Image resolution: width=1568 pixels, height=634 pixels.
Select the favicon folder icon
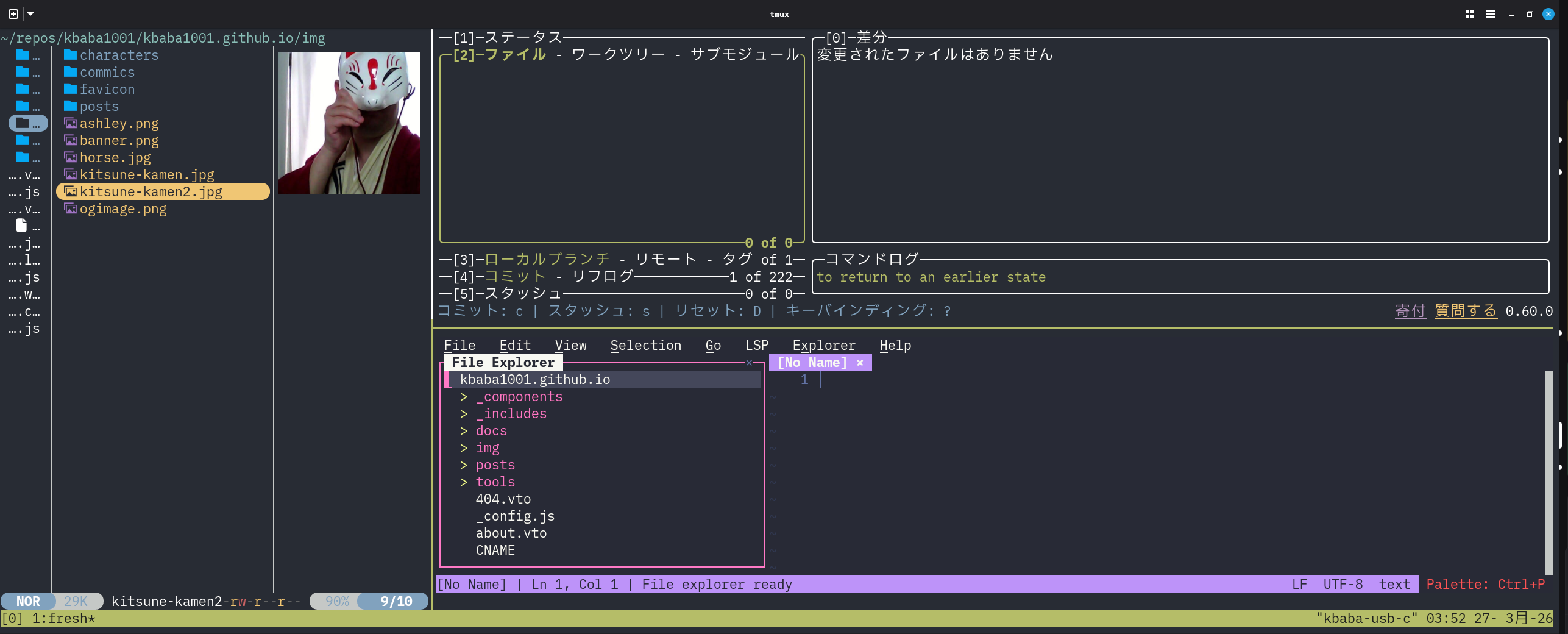click(x=71, y=89)
